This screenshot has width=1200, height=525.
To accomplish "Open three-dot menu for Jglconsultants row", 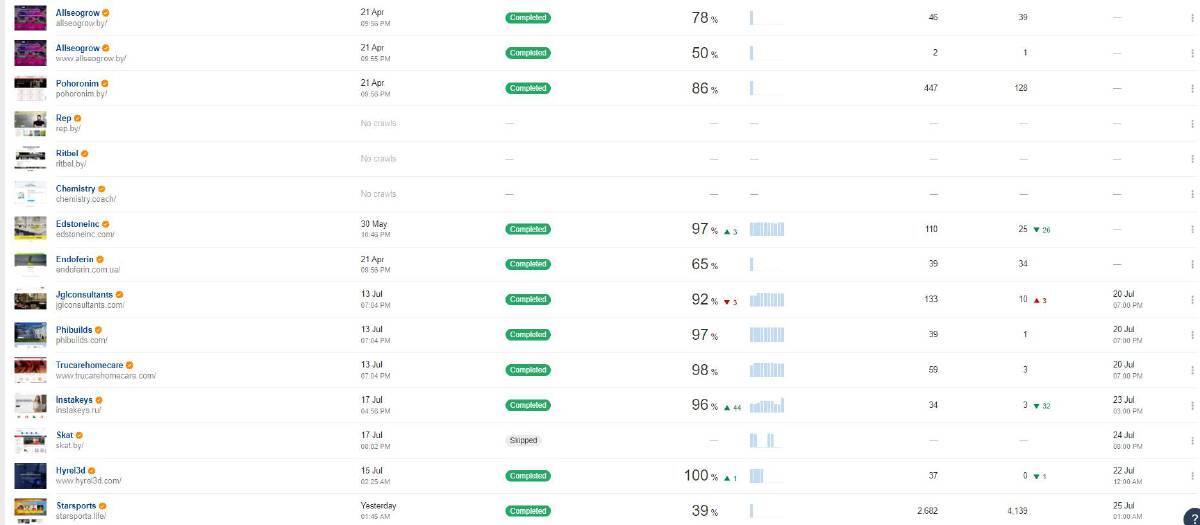I will (x=1192, y=299).
